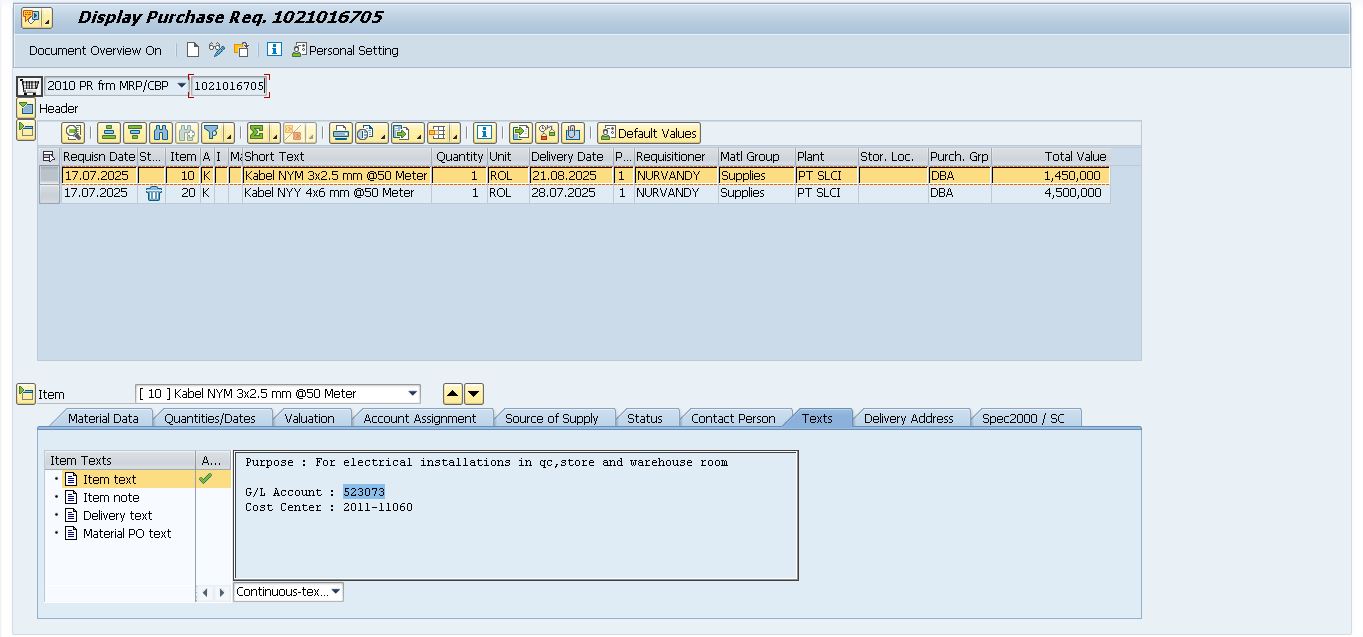Open Personal Setting

pyautogui.click(x=345, y=50)
